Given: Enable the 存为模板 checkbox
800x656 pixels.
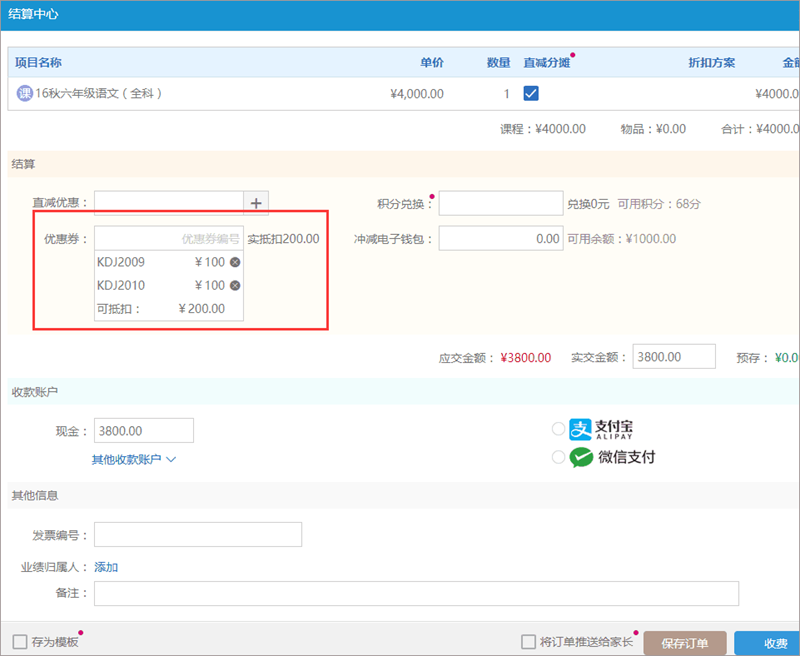Looking at the screenshot, I should point(20,642).
